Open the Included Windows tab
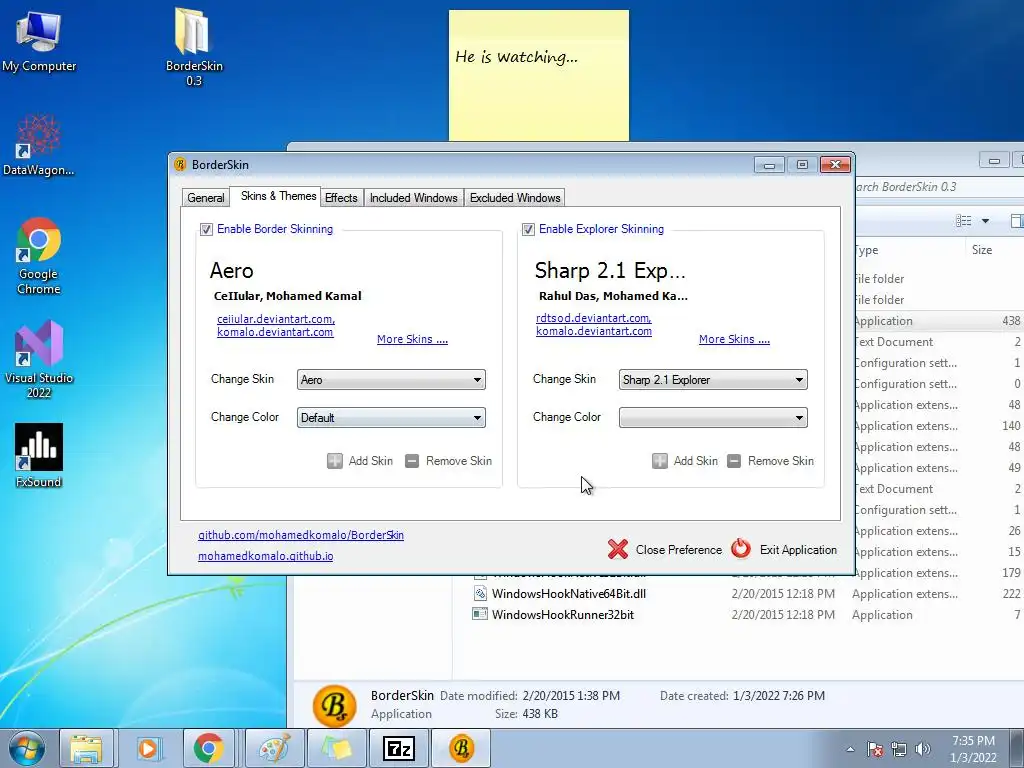This screenshot has width=1024, height=768. (x=413, y=198)
